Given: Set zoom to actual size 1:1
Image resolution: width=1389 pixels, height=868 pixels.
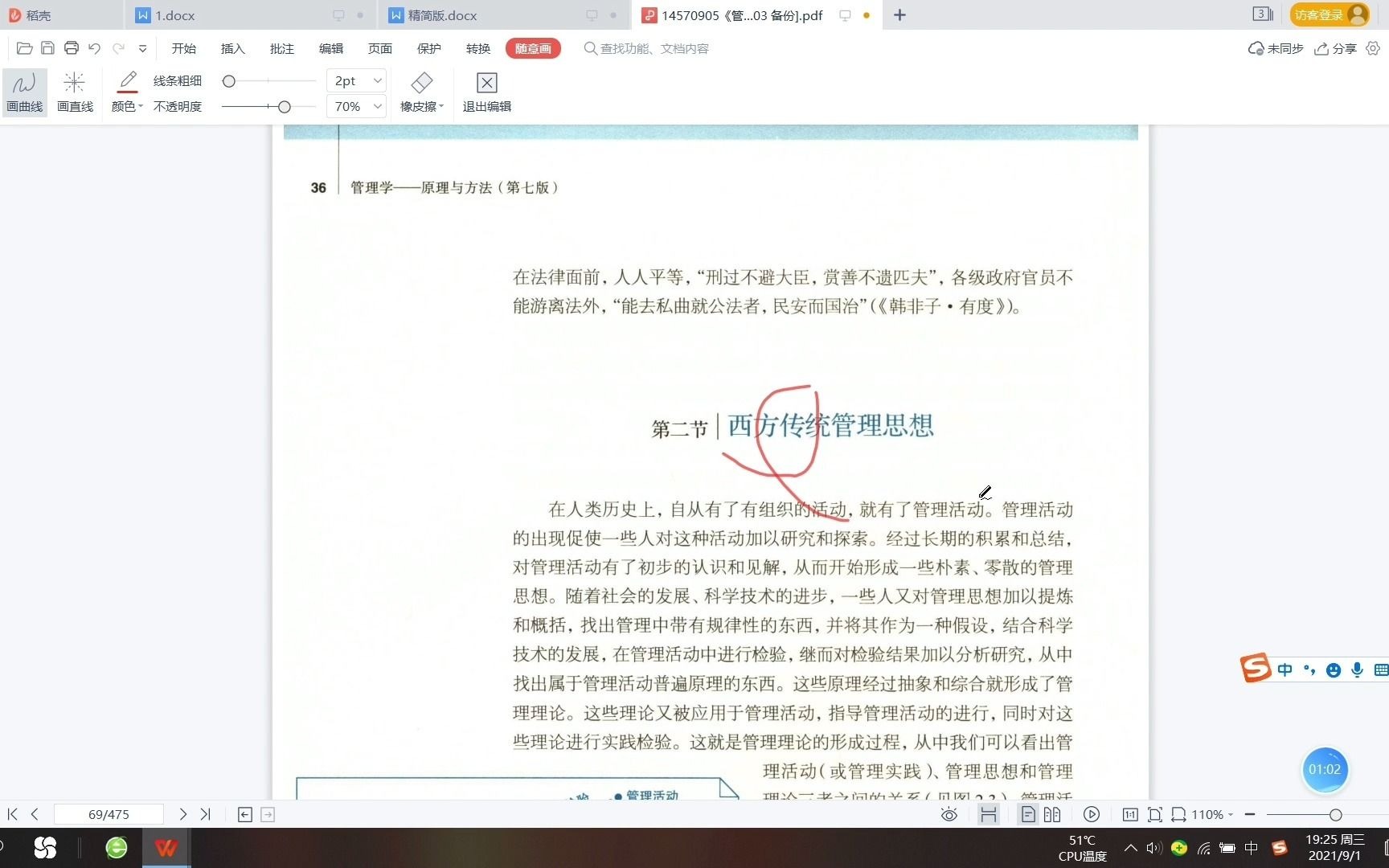Looking at the screenshot, I should coord(1130,814).
